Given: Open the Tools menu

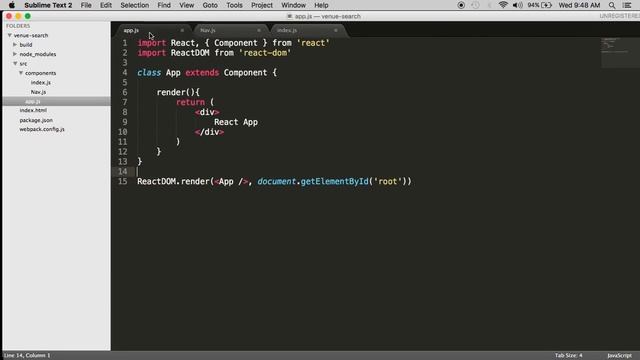Looking at the screenshot, I should coord(234,5).
